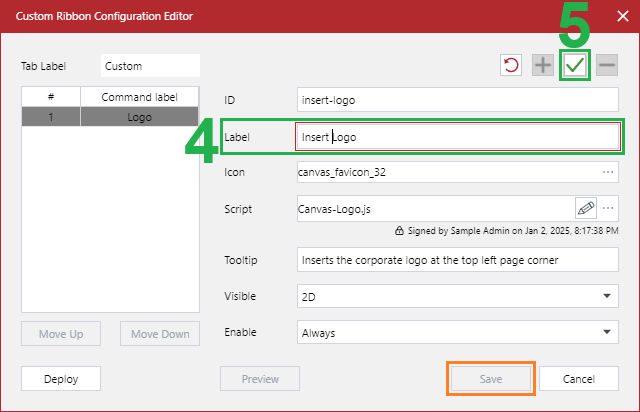
Task: Expand the Enable dropdown set to Always
Action: (458, 333)
